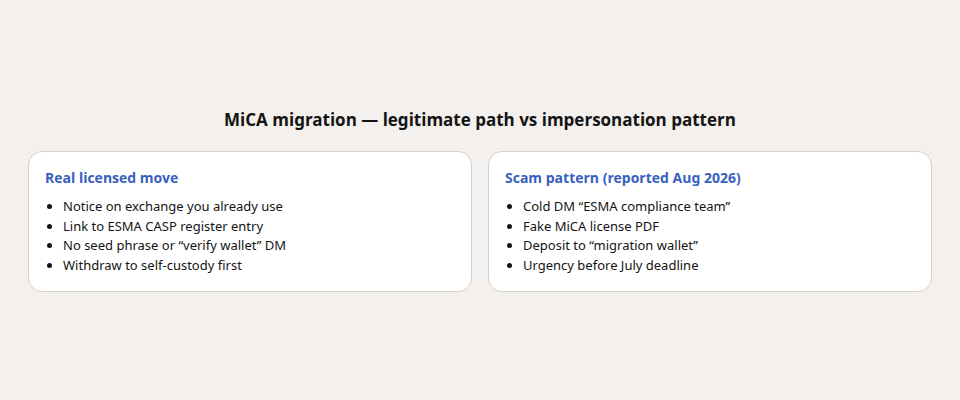
Task: Click bullet dot beside "Withdraw to self-custody"
Action: 50,266
